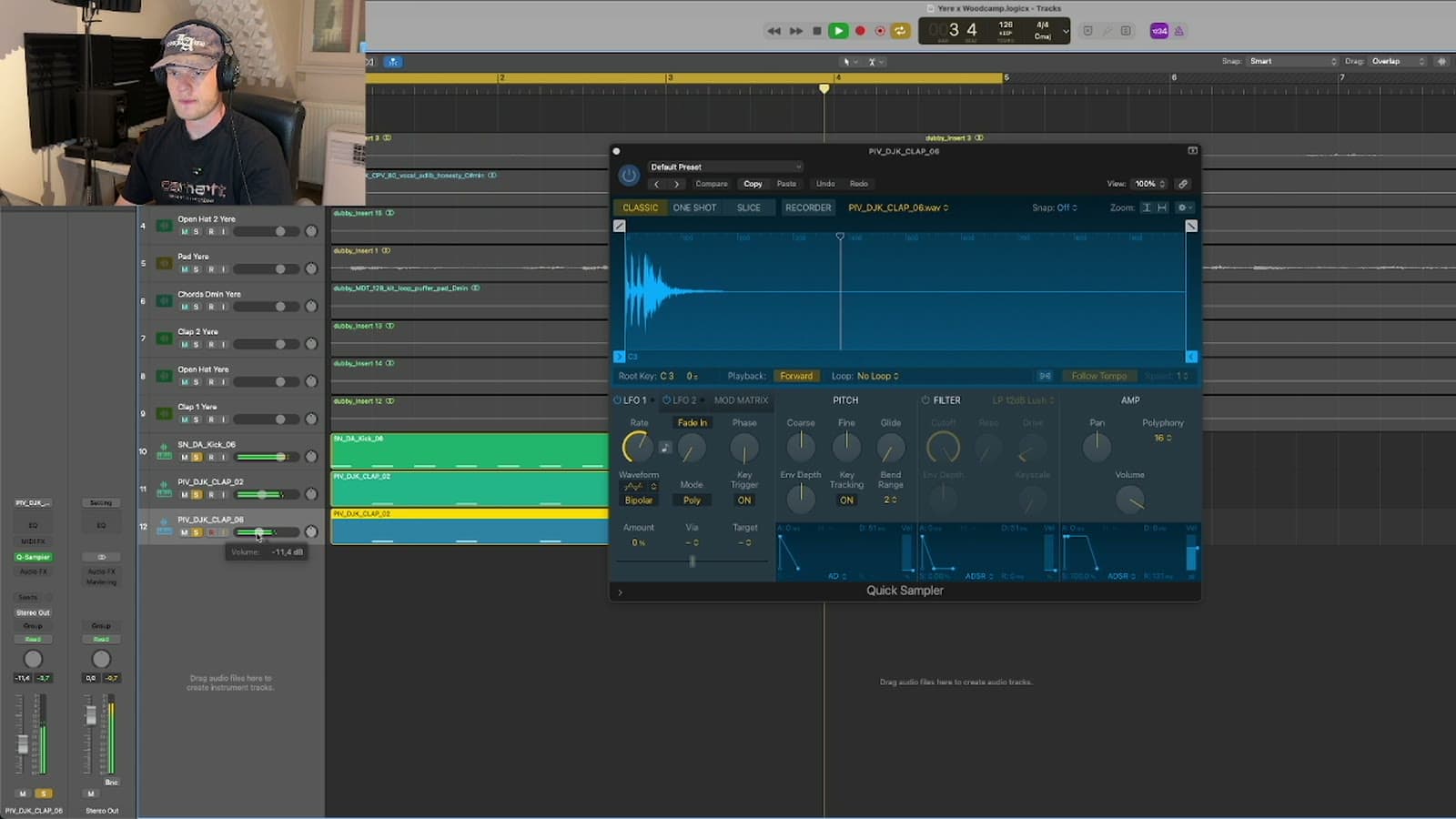Stop playback with the stop button
Viewport: 1456px width, 819px height.
(x=817, y=31)
